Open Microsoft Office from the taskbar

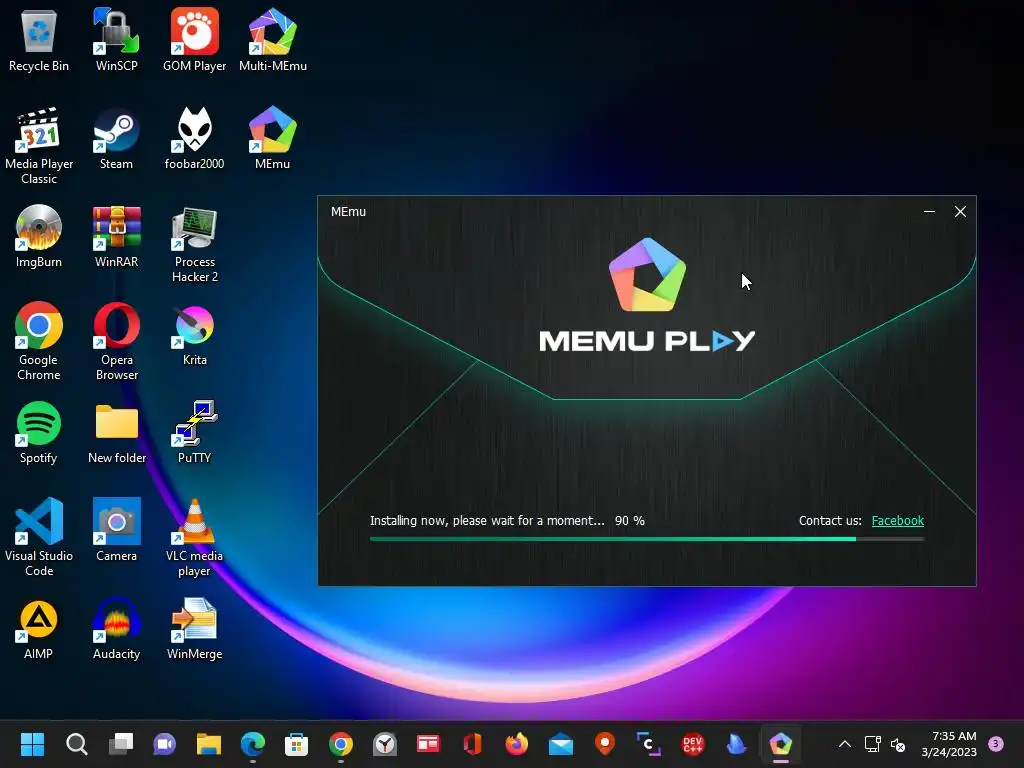tap(473, 744)
